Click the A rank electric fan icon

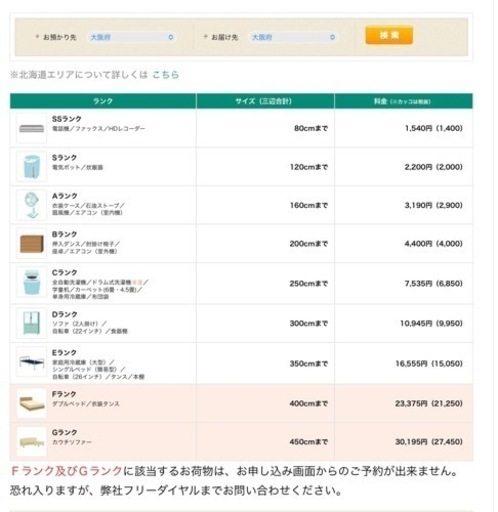click(32, 205)
